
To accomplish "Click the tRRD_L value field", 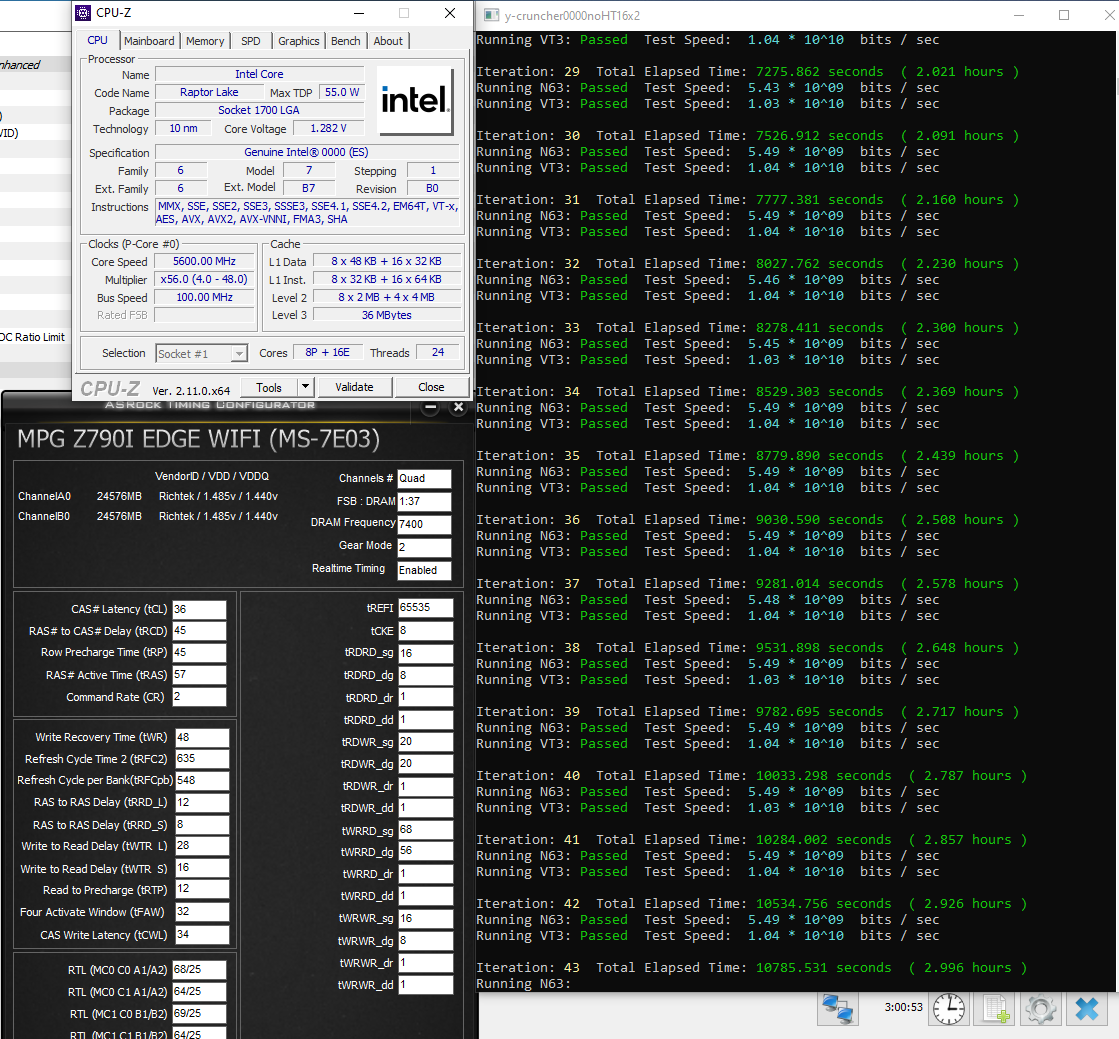I will [202, 803].
